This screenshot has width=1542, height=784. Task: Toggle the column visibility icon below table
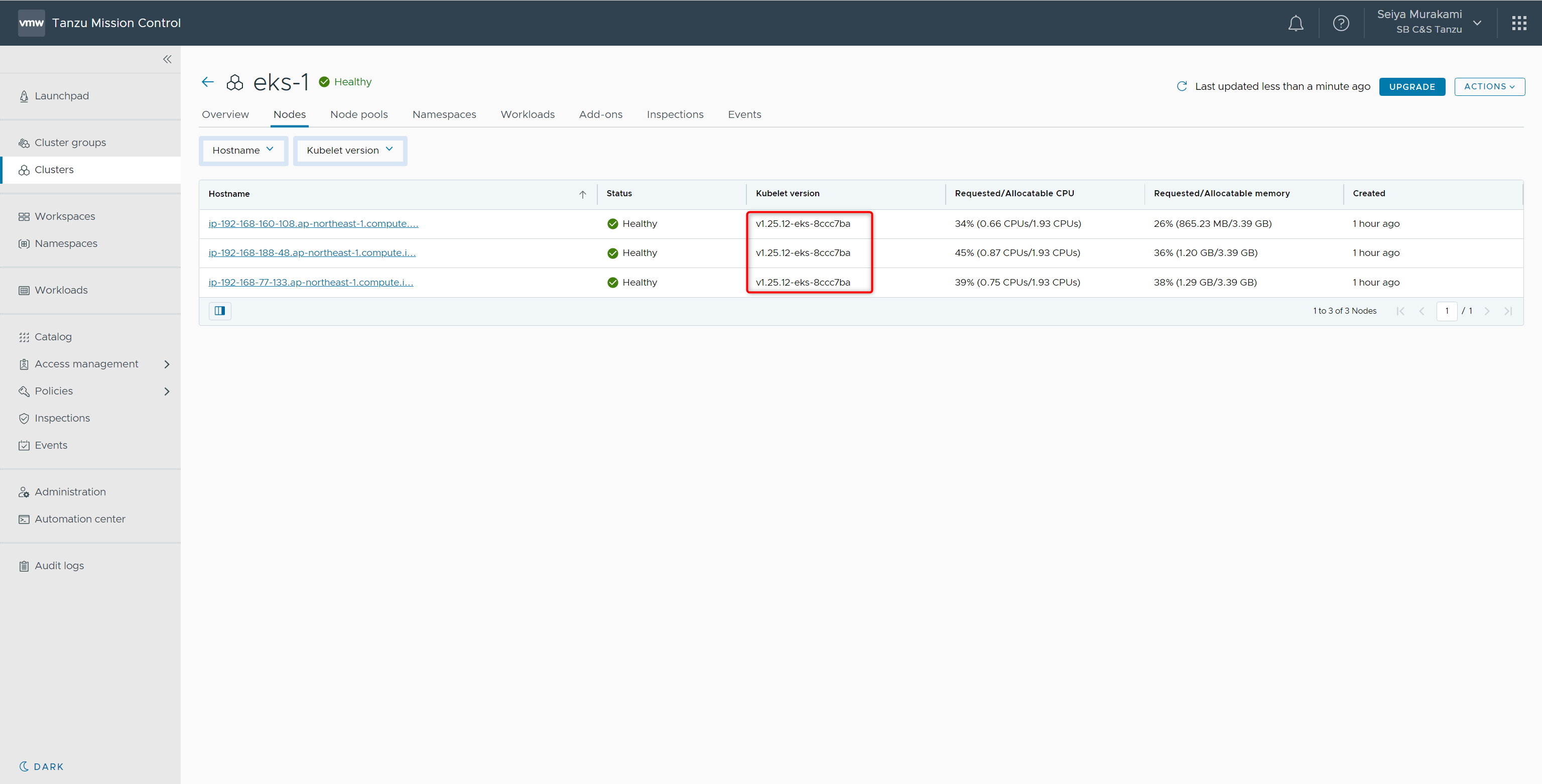(x=220, y=311)
